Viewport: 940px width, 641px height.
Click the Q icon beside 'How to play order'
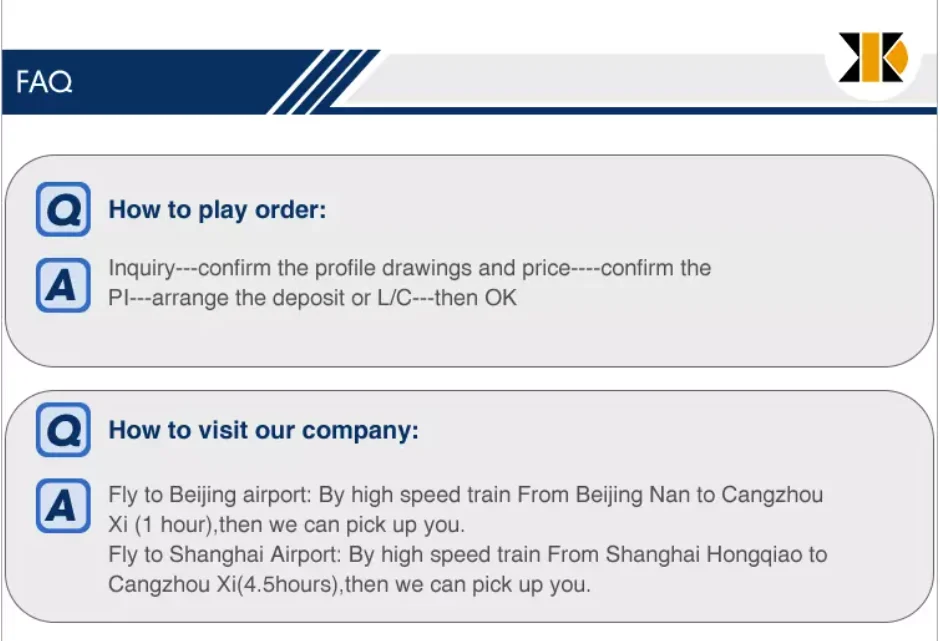(63, 210)
